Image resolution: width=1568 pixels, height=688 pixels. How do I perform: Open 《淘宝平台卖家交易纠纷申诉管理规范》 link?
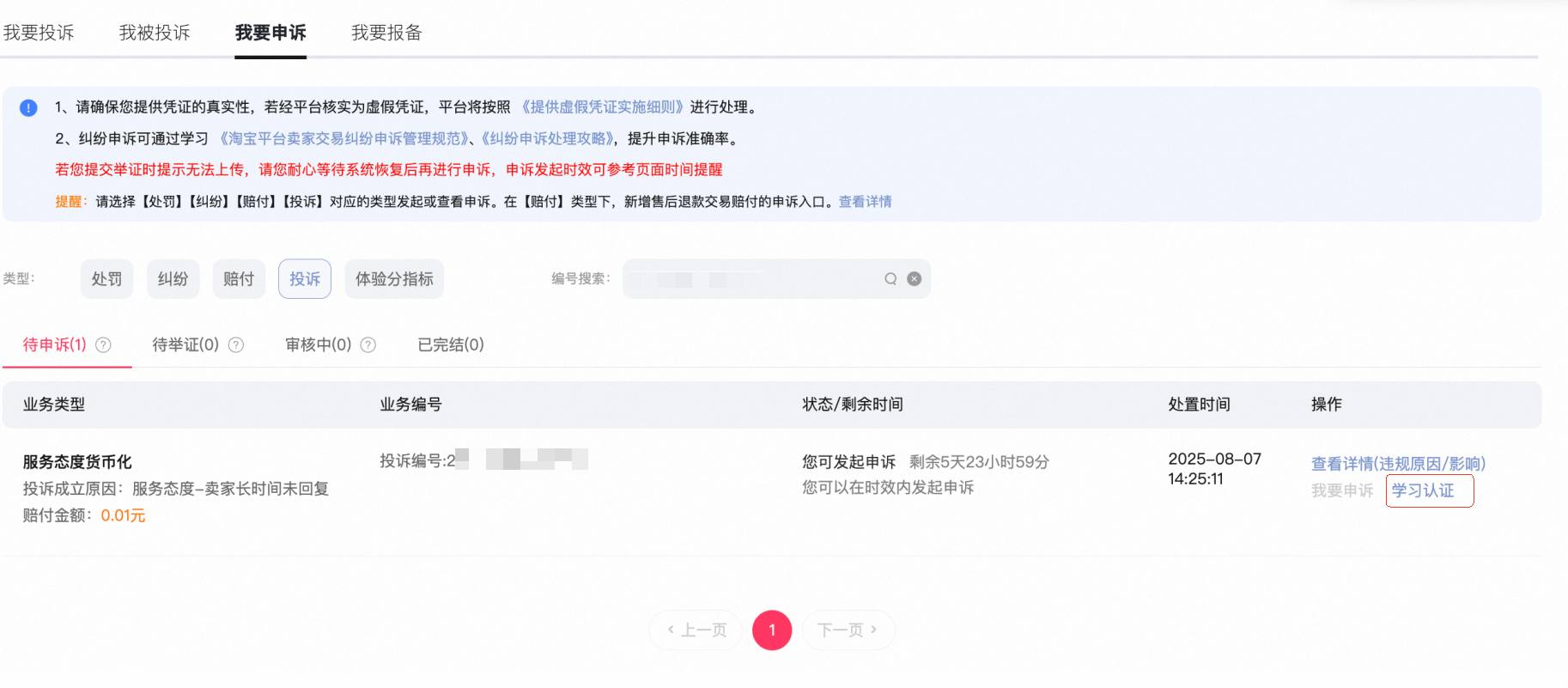click(343, 138)
